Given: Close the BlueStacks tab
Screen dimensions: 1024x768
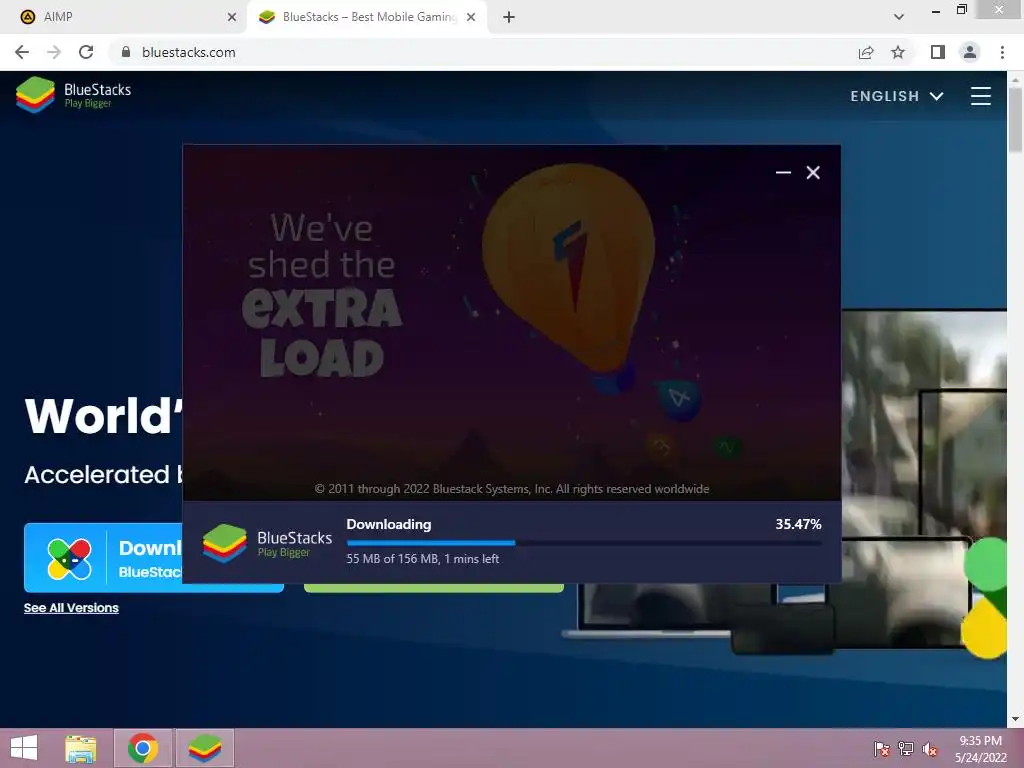Looking at the screenshot, I should pyautogui.click(x=471, y=17).
